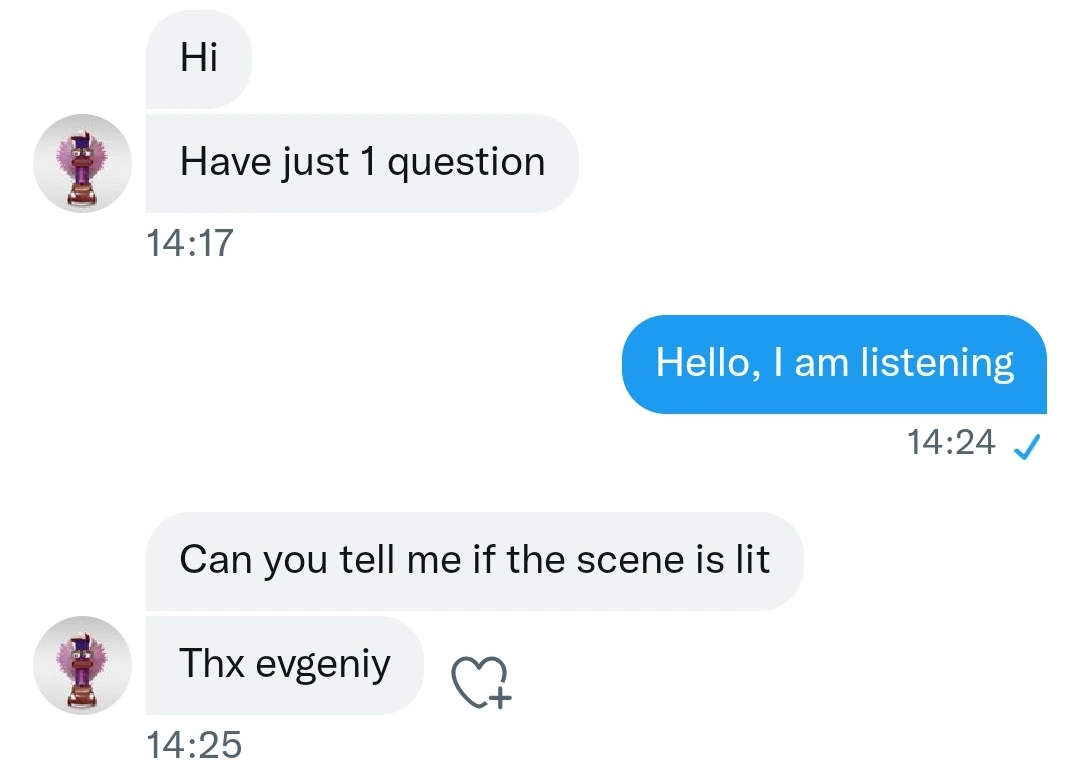
Task: Click the 14:17 timestamp
Action: (x=190, y=243)
